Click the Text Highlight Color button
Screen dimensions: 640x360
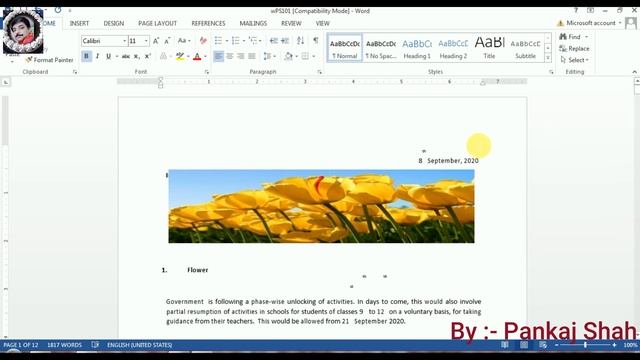click(180, 56)
